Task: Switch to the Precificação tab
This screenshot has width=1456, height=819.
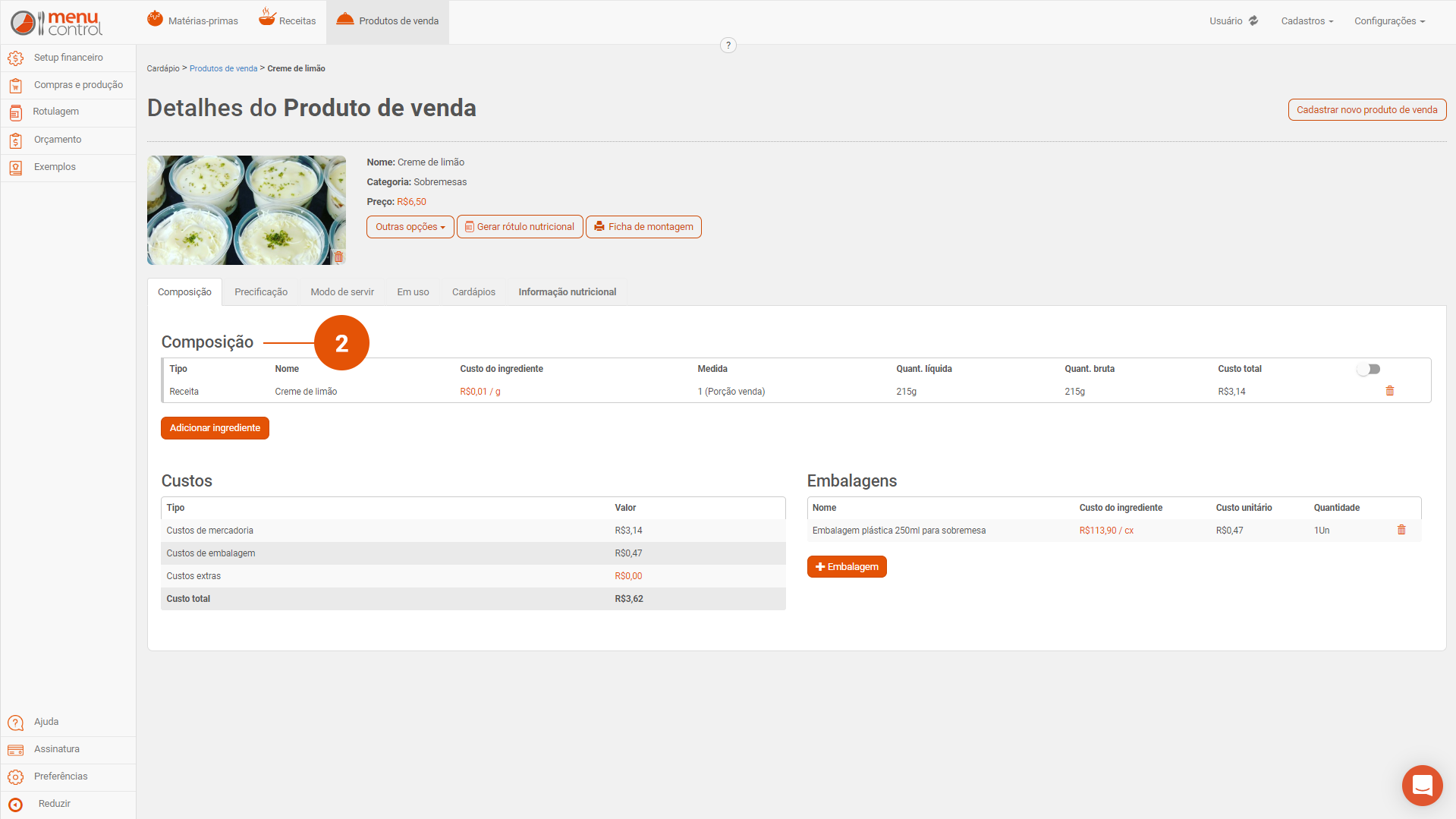Action: (261, 292)
